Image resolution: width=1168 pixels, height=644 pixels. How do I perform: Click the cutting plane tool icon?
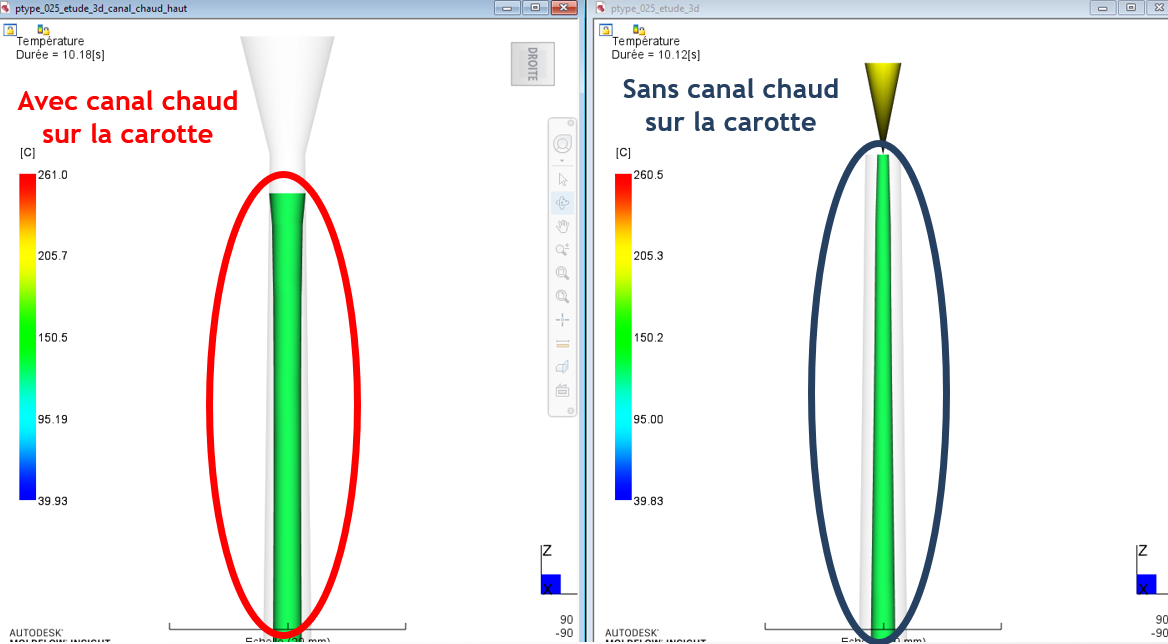point(562,367)
